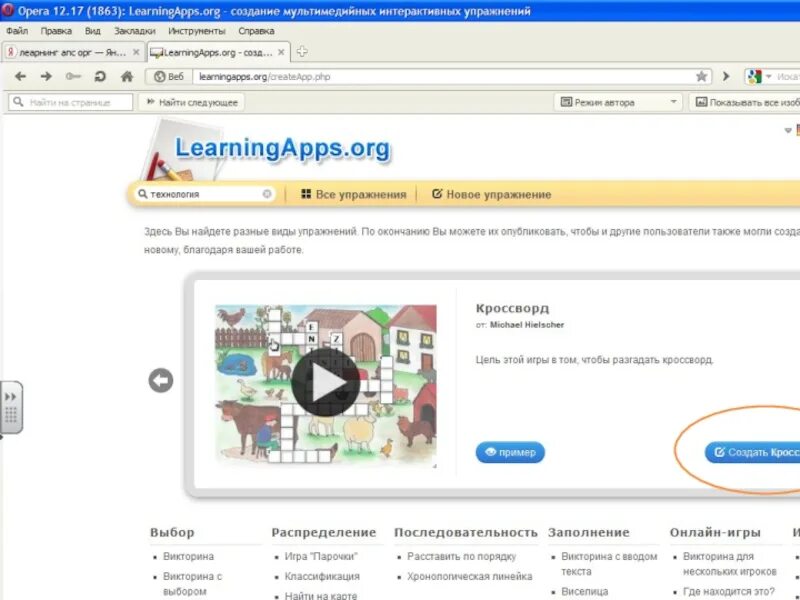Click the address bar URL field
Screen dimensions: 800x600
444,77
